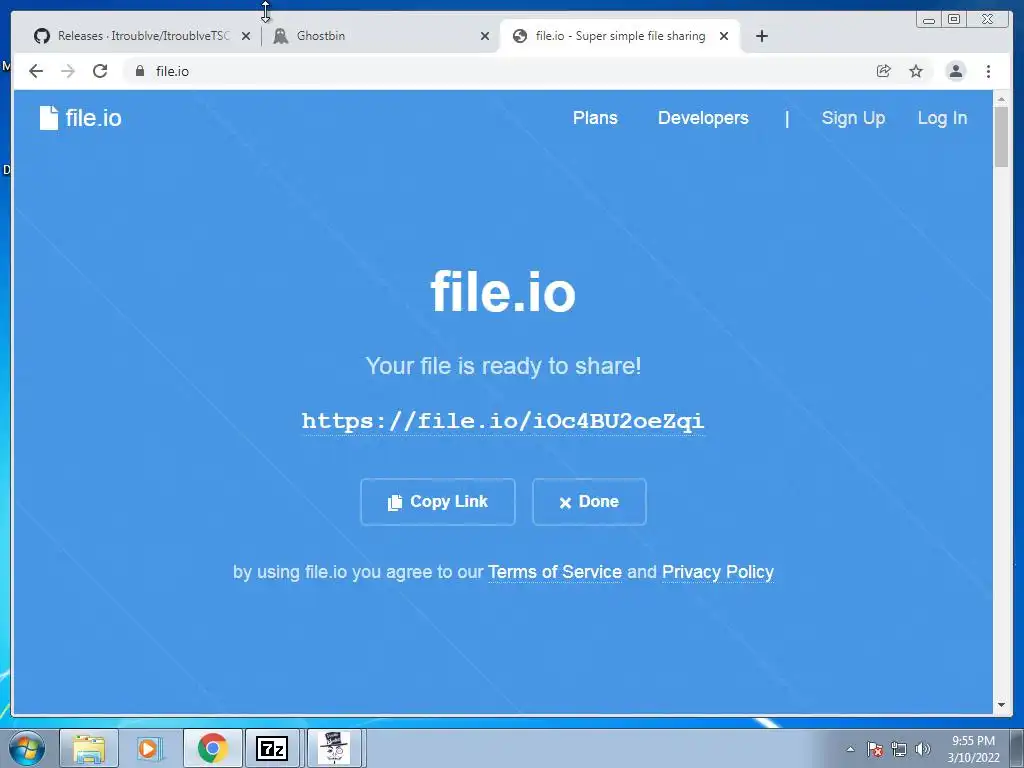This screenshot has width=1024, height=768.
Task: Open 7-Zip from the taskbar
Action: [272, 748]
